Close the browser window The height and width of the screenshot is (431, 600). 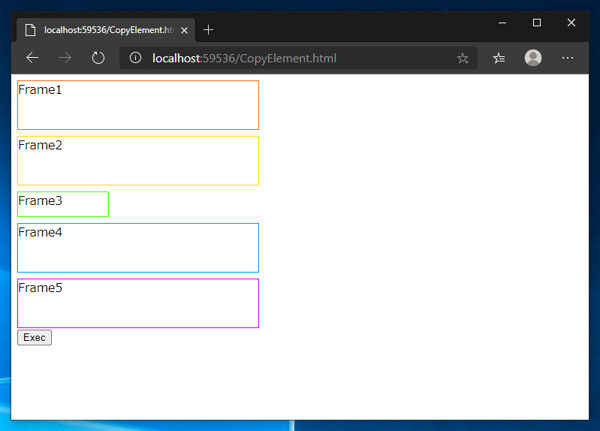pyautogui.click(x=571, y=23)
